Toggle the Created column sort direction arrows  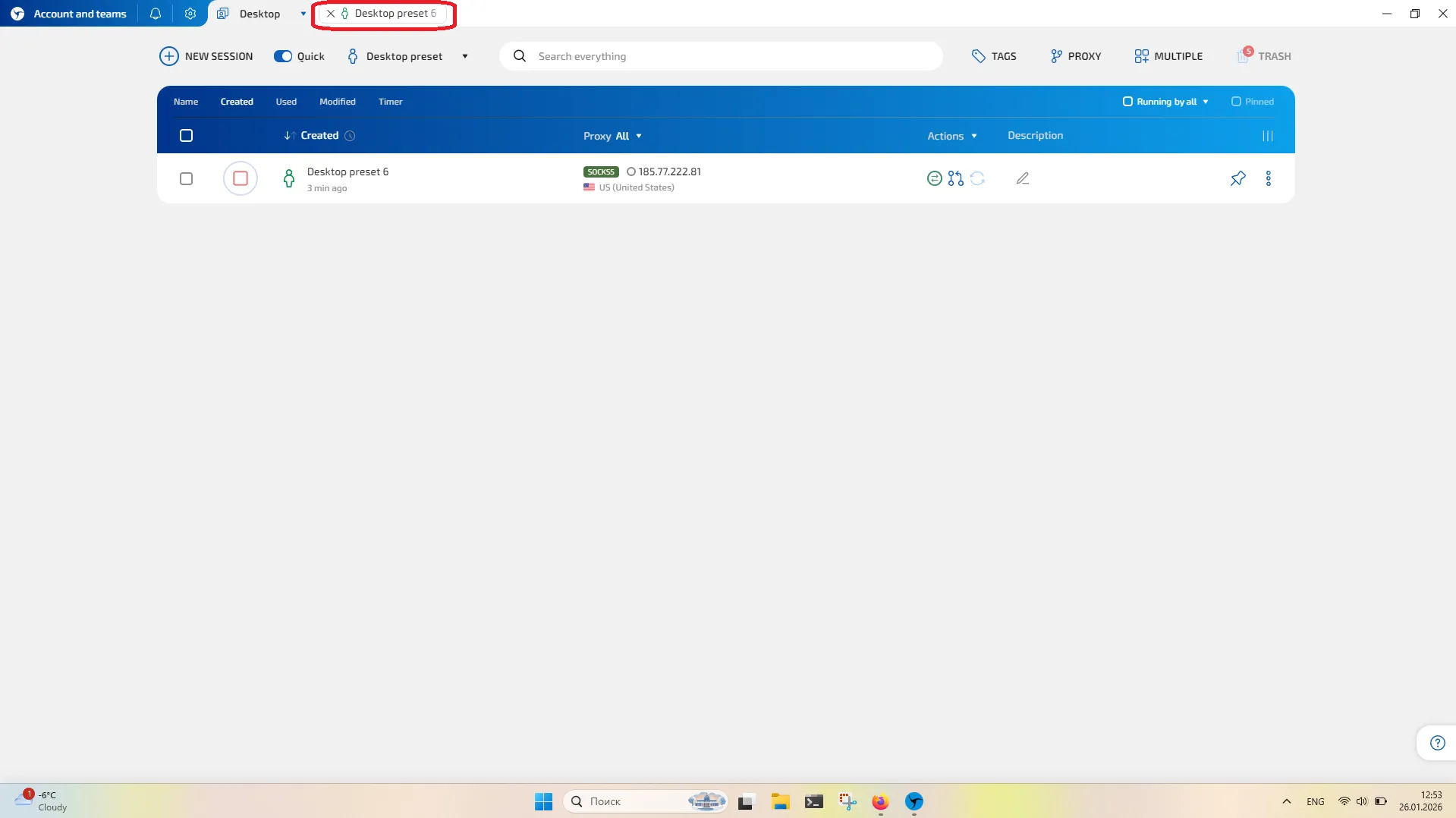tap(290, 136)
